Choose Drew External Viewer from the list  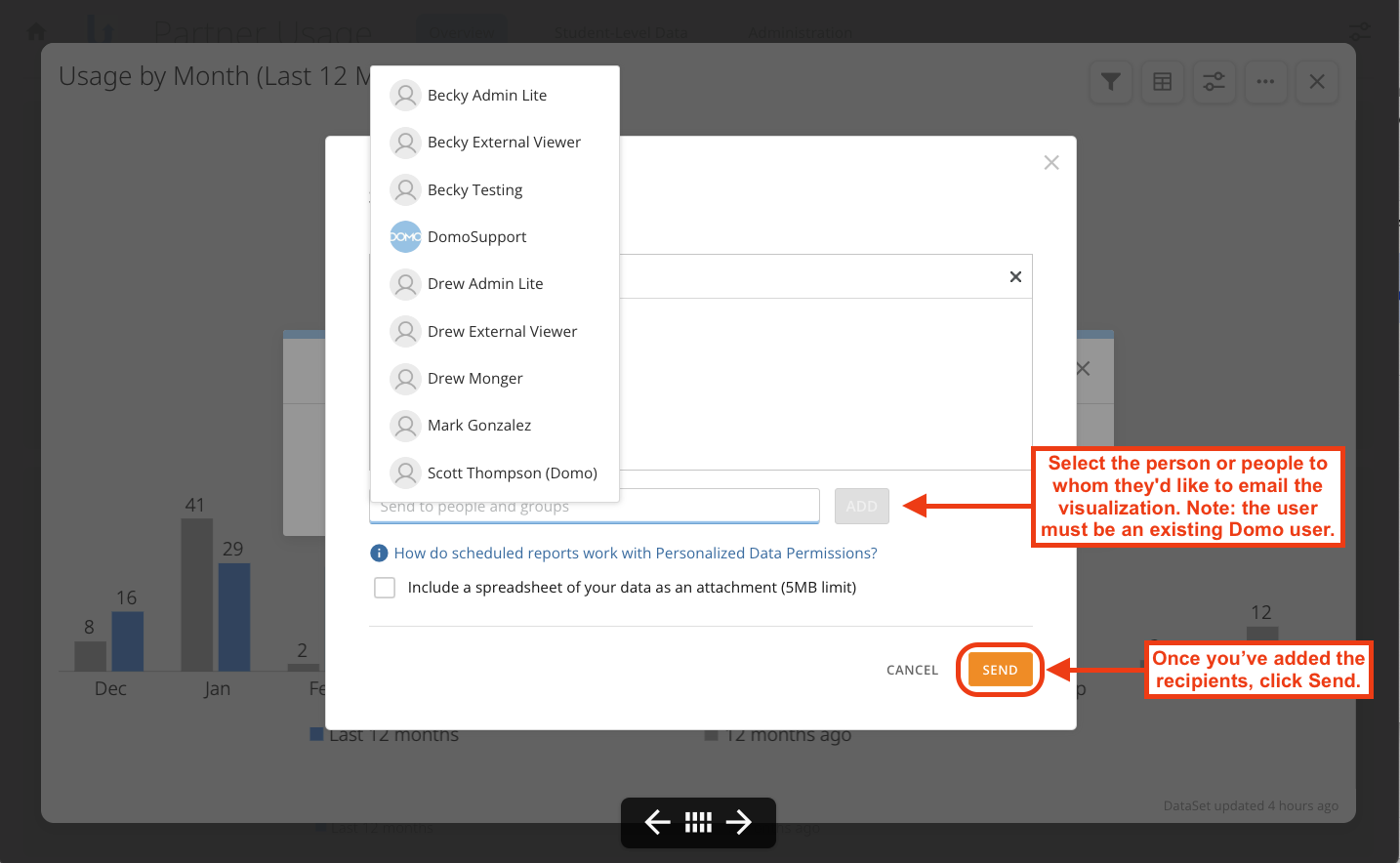click(x=495, y=331)
